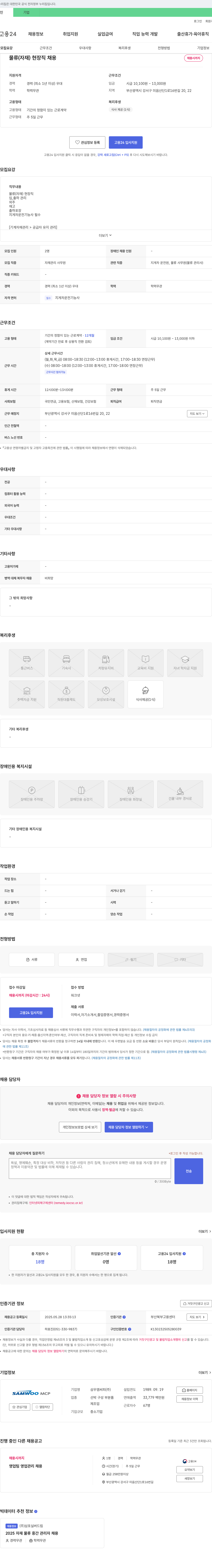This screenshot has width=212, height=1568.
Task: Click the 관심기업 star button
Action: [19, 1407]
